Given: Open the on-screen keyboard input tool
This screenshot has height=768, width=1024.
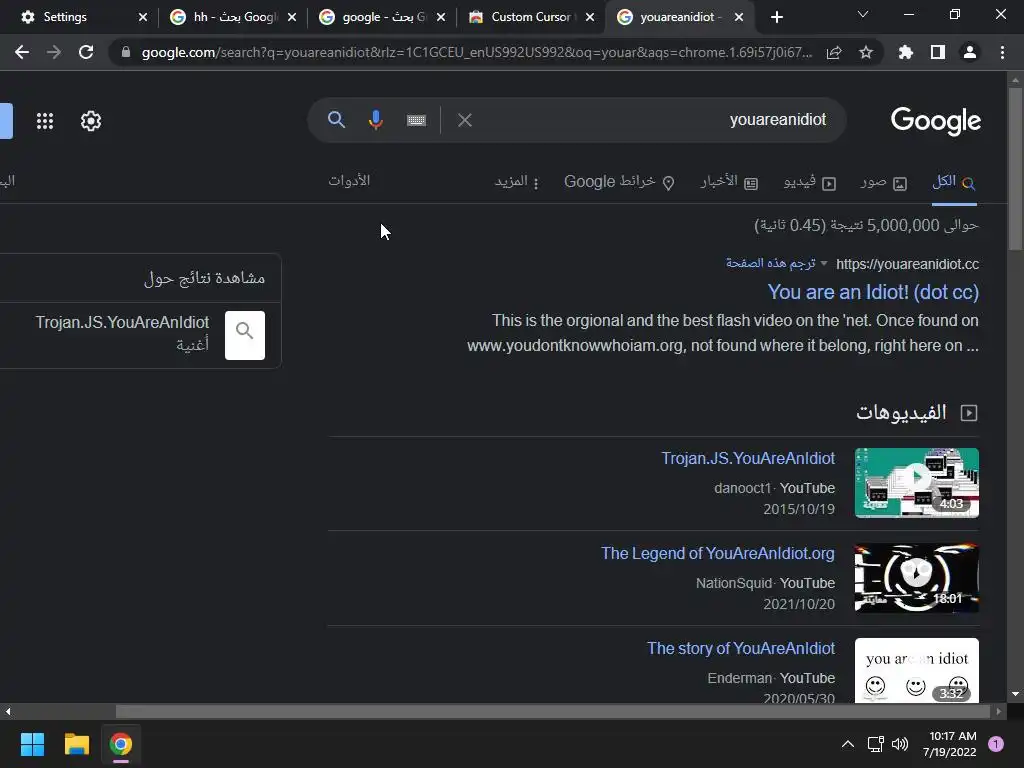Looking at the screenshot, I should click(x=416, y=120).
